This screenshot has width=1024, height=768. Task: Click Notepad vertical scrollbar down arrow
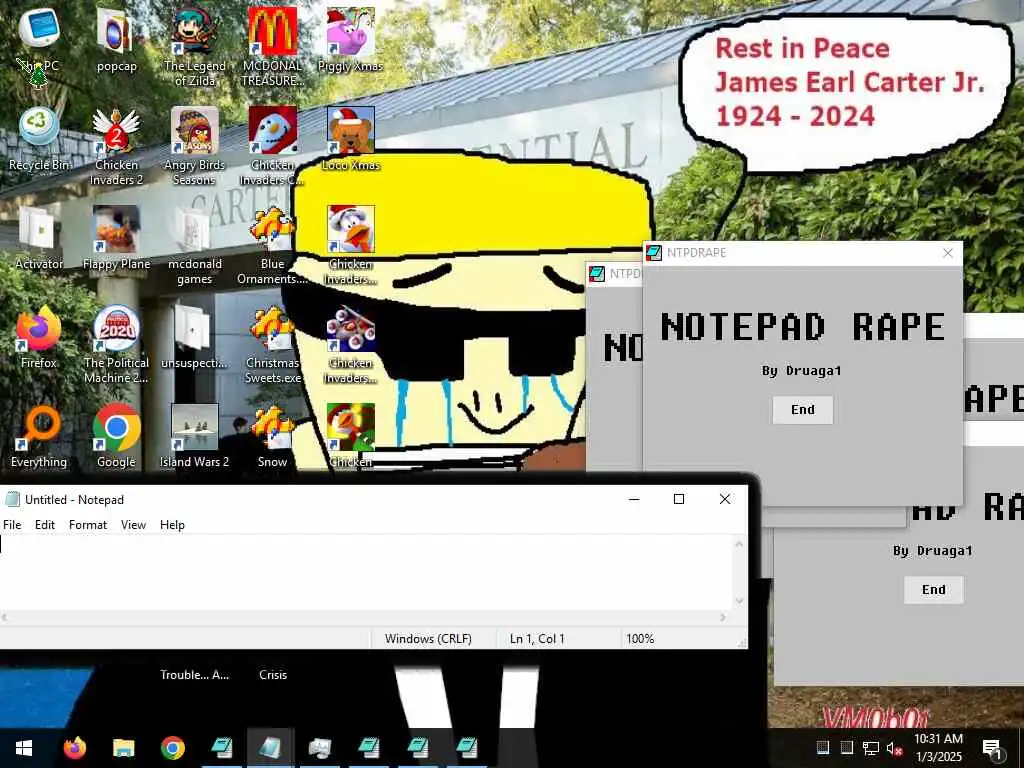click(x=740, y=601)
